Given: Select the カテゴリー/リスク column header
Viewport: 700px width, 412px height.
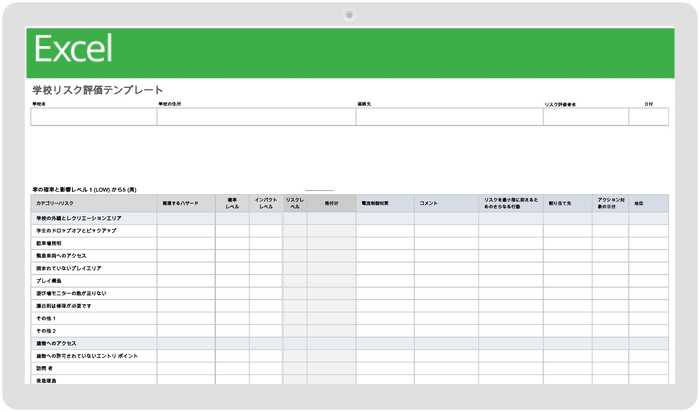Looking at the screenshot, I should [94, 203].
